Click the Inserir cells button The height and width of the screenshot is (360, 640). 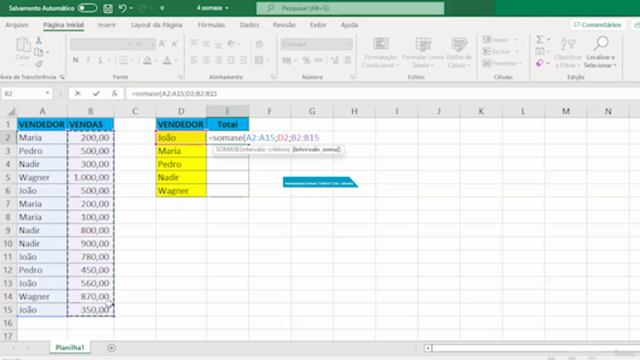500,40
